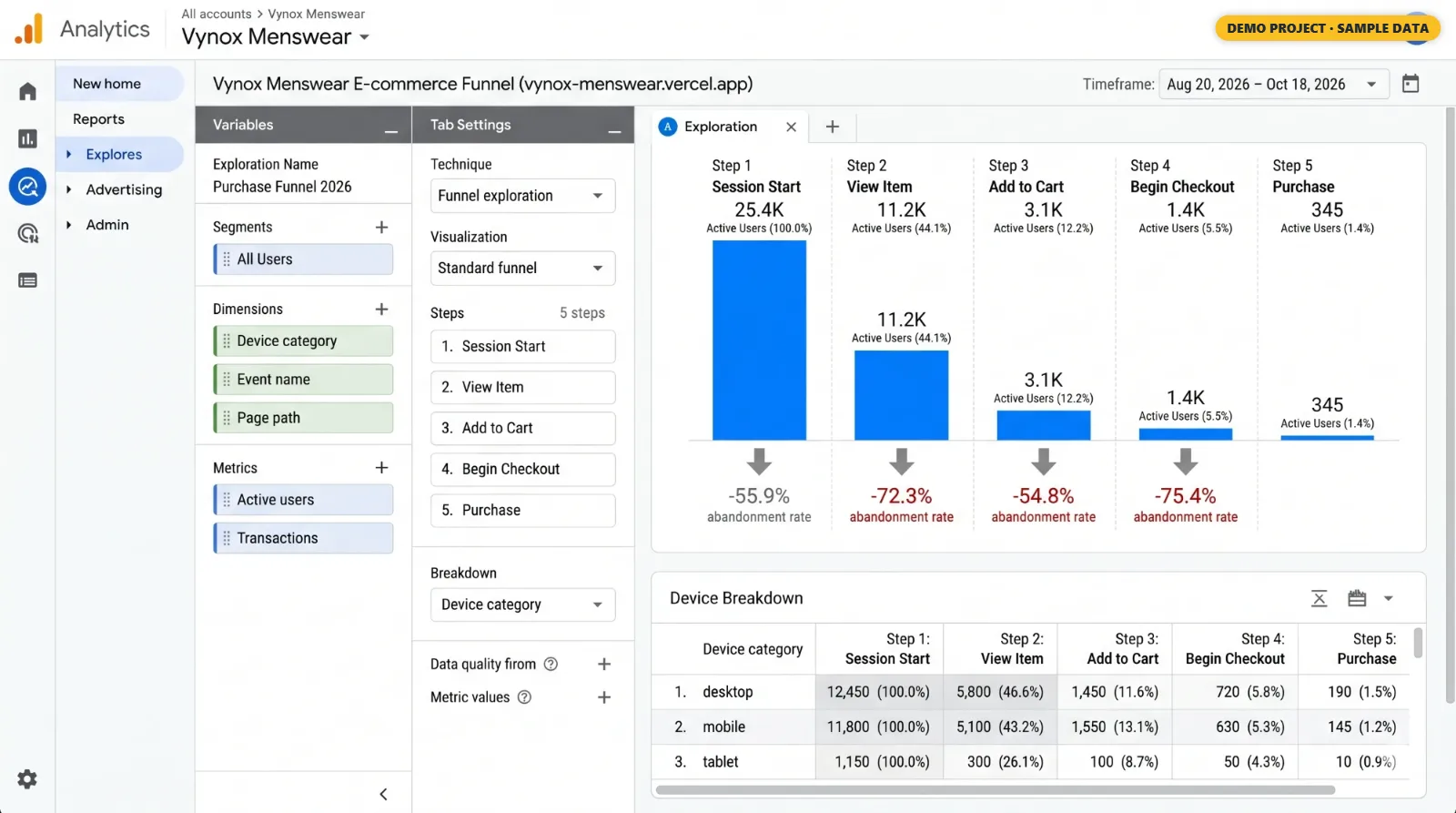The image size is (1456, 813).
Task: Expand the Admin menu item
Action: point(68,225)
